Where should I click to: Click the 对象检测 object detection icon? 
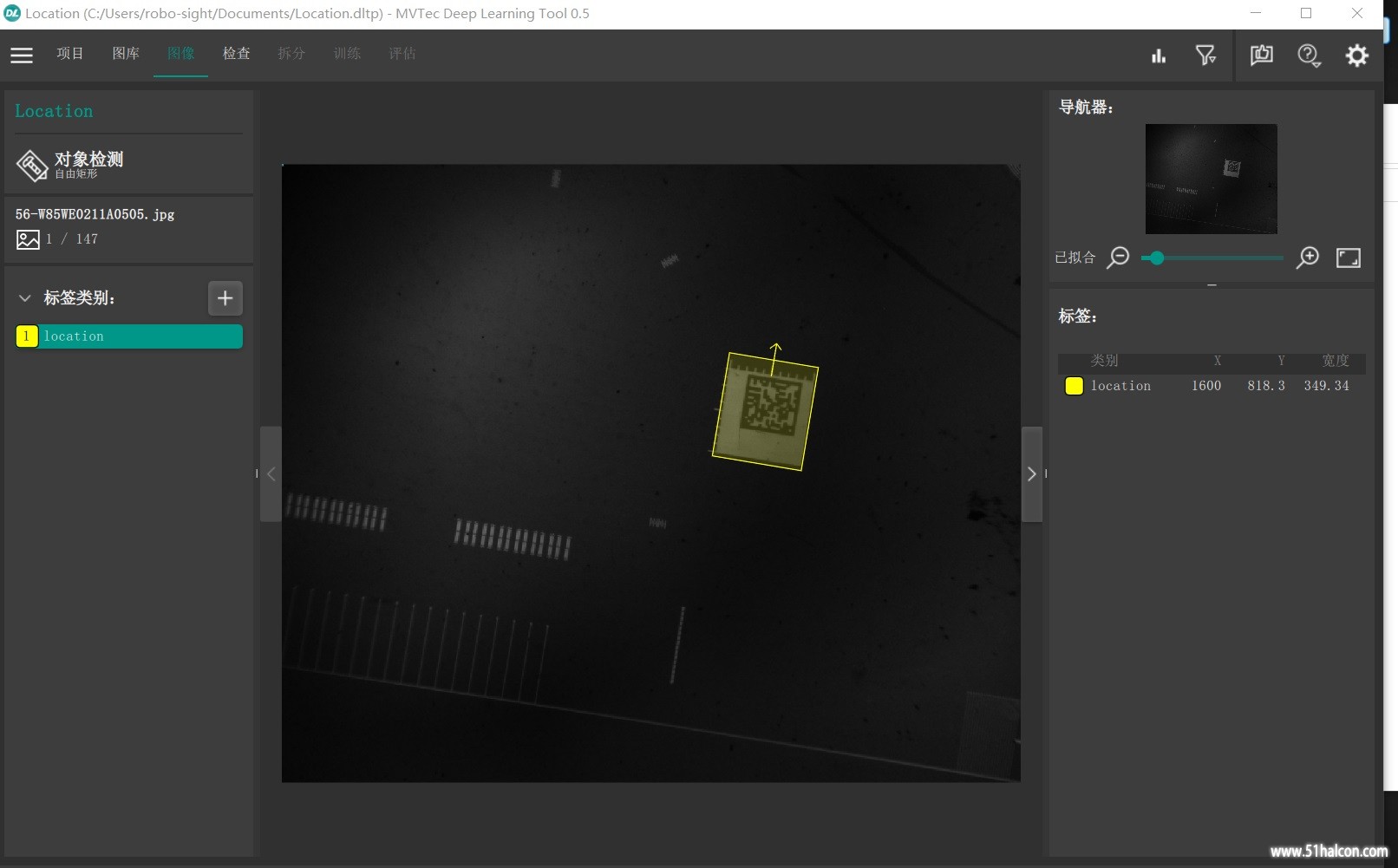pyautogui.click(x=32, y=165)
